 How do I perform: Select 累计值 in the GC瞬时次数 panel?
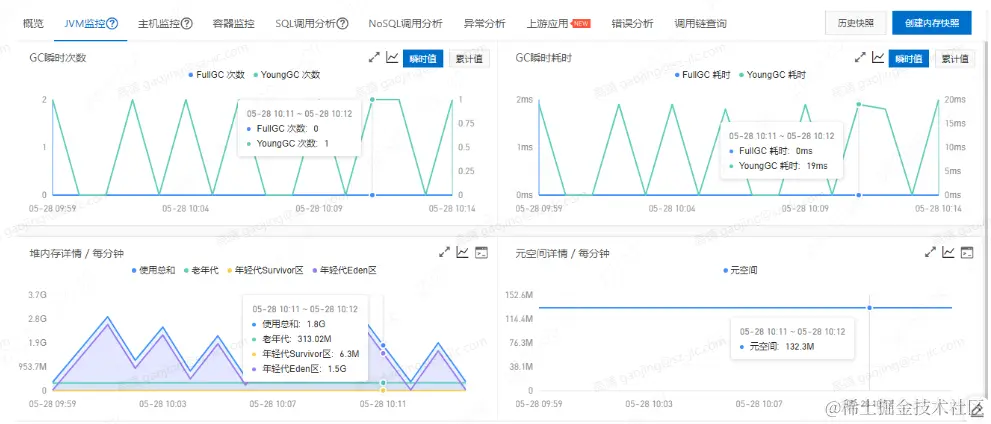click(x=470, y=59)
